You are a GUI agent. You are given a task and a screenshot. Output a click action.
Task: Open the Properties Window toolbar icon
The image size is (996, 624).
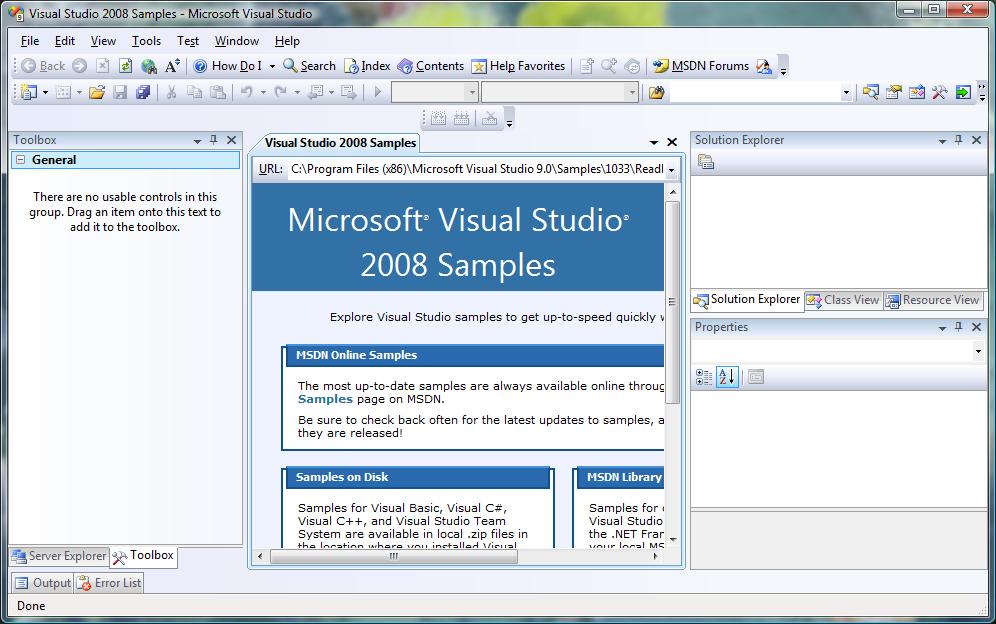(894, 93)
